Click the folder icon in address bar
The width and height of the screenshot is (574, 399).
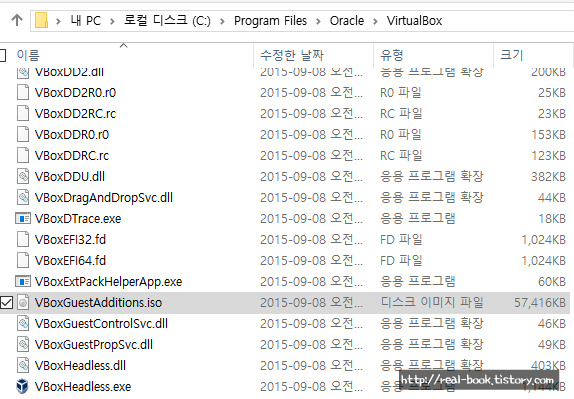click(41, 20)
